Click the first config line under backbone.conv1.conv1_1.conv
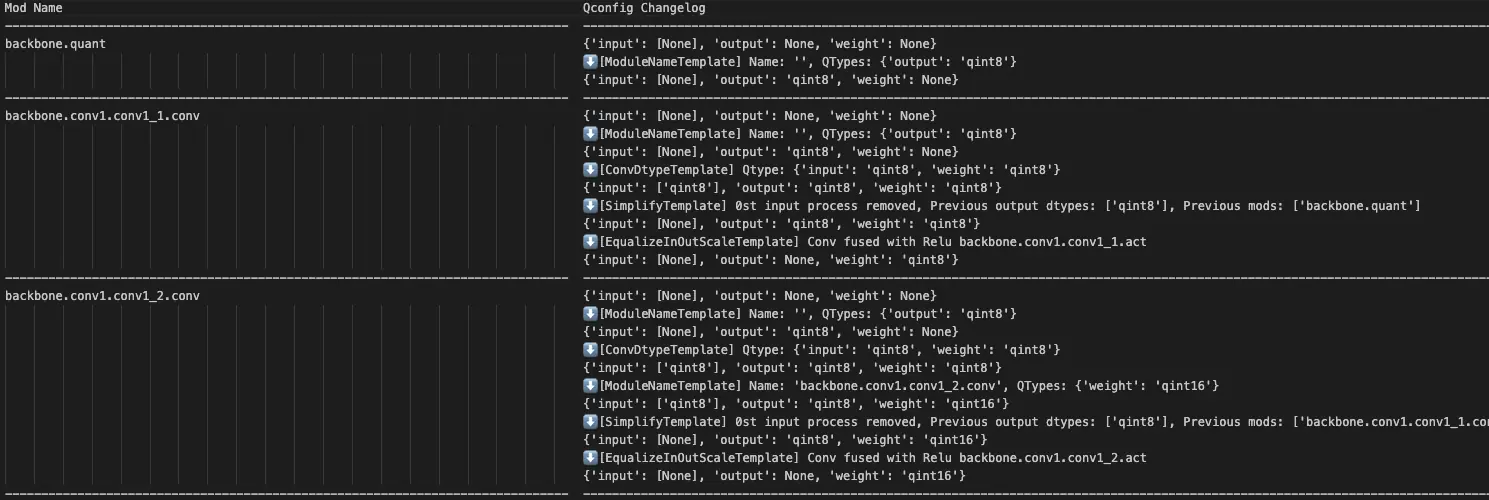Image resolution: width=1489 pixels, height=500 pixels. (759, 116)
